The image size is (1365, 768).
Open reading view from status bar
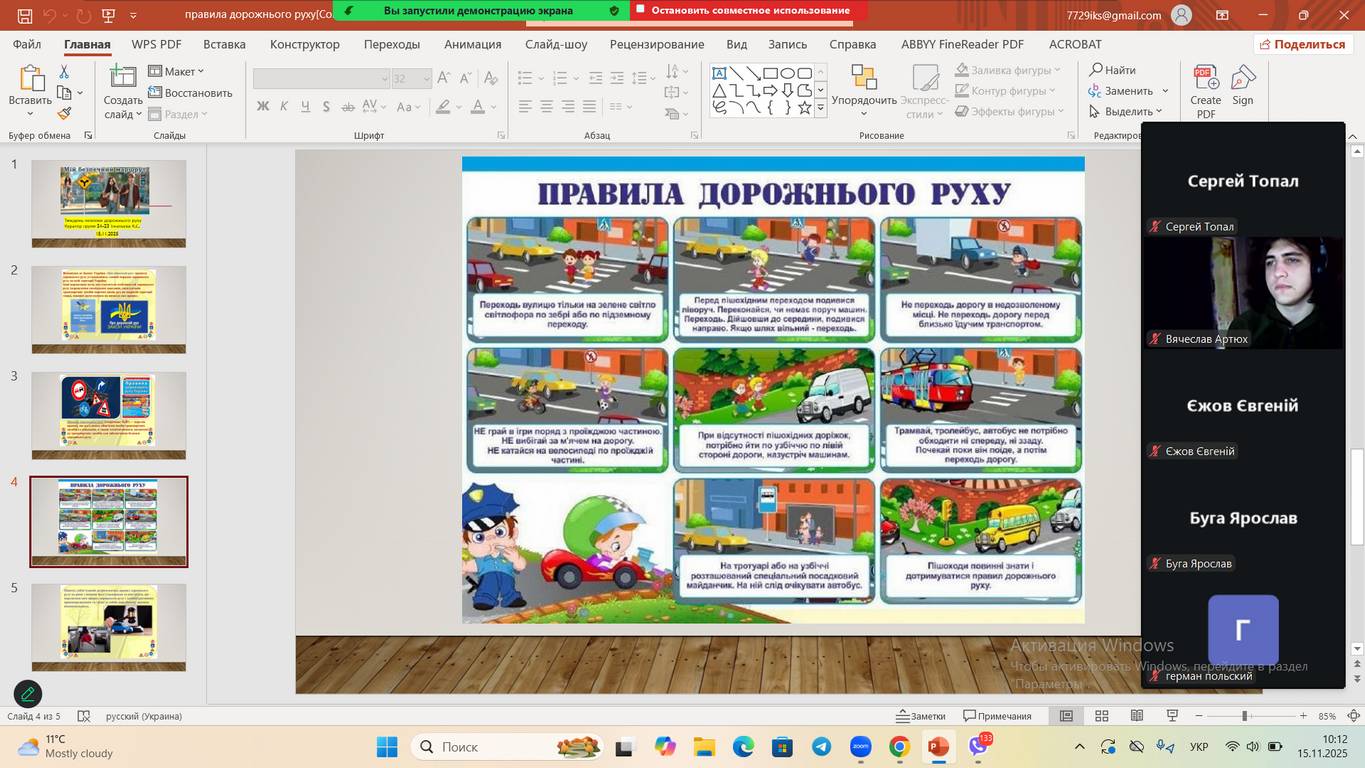[1137, 716]
